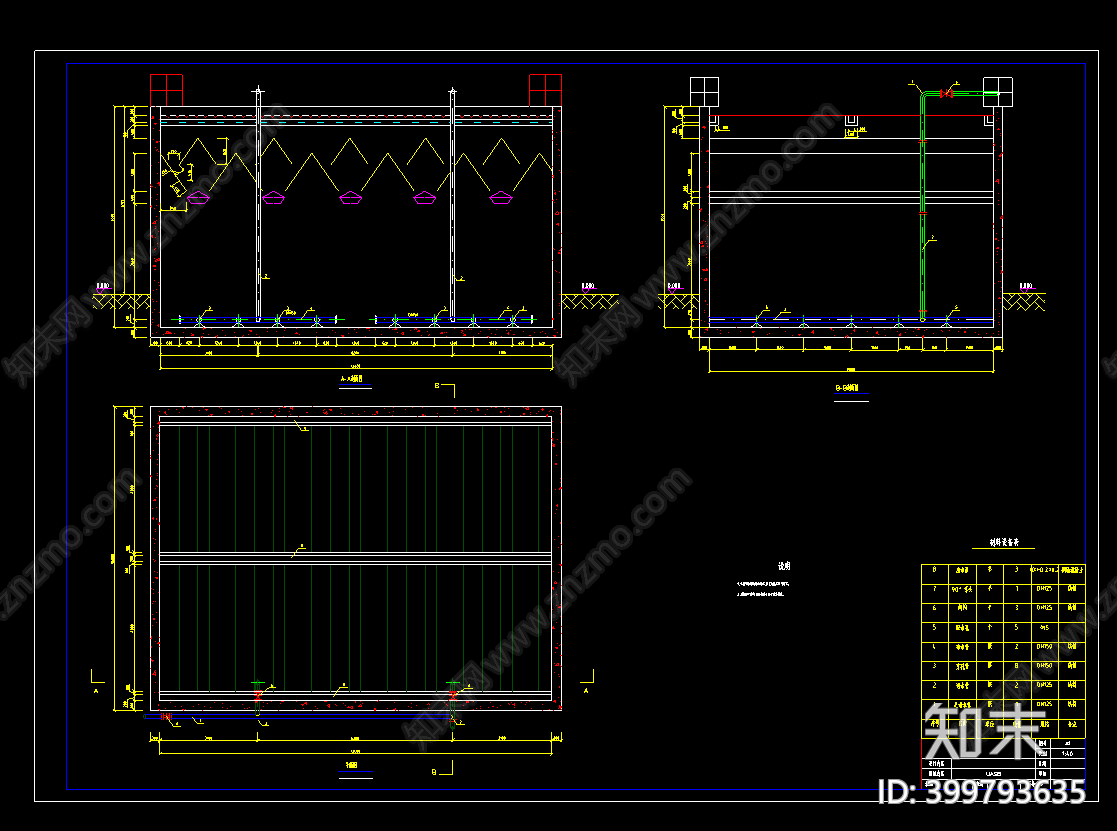Click the leftmost magenta pentagon collector
Image resolution: width=1117 pixels, height=831 pixels.
[x=198, y=198]
